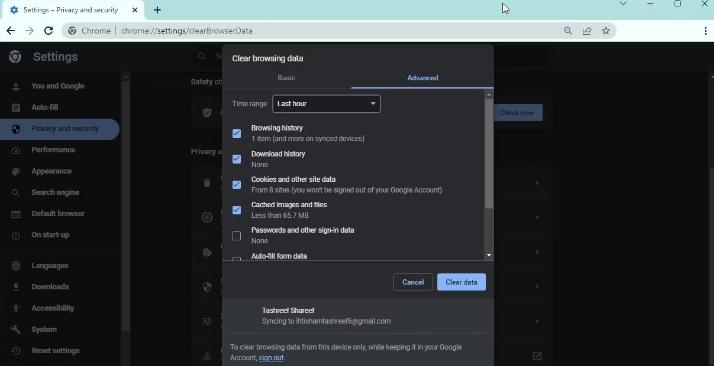Screen dimensions: 714x366
Task: Click the Languages globe icon
Action: pyautogui.click(x=16, y=265)
